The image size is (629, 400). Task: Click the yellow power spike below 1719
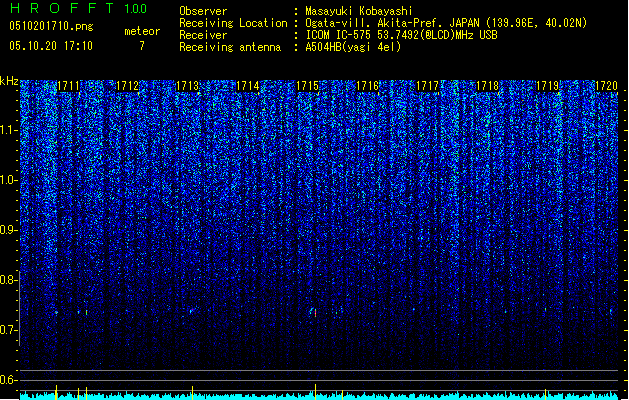(x=546, y=393)
